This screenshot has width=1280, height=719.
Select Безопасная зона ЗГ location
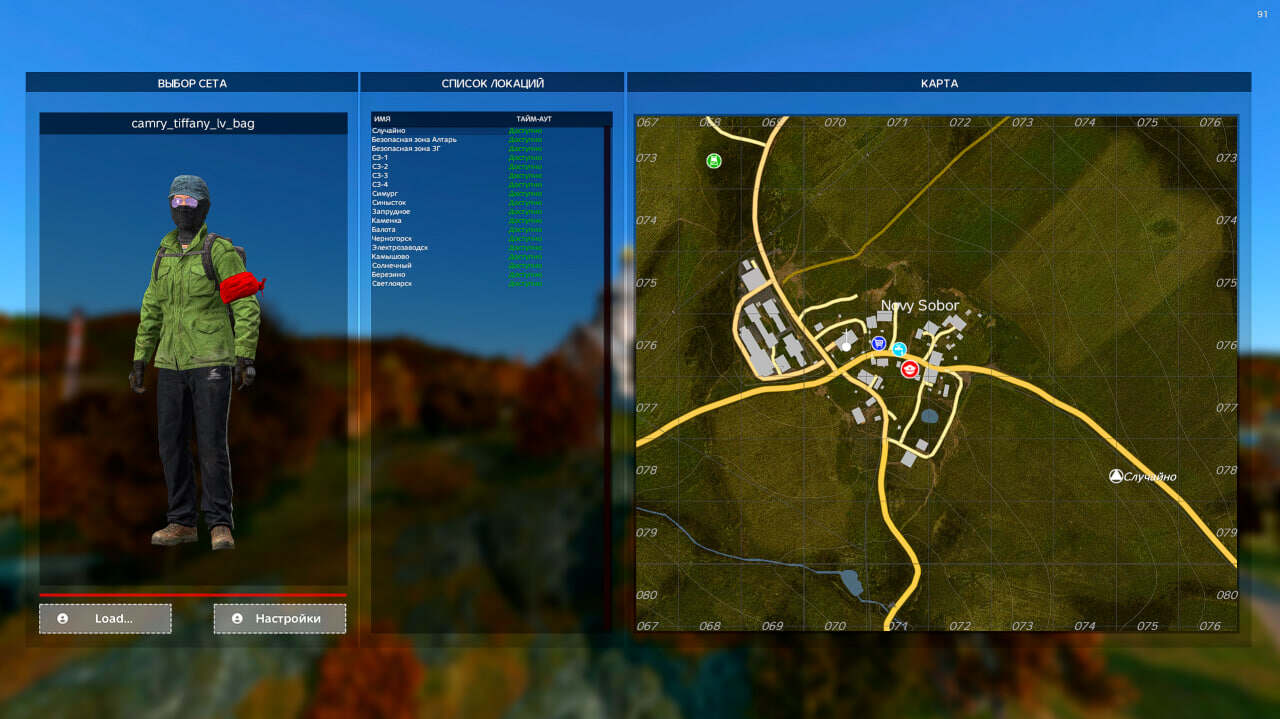488,149
